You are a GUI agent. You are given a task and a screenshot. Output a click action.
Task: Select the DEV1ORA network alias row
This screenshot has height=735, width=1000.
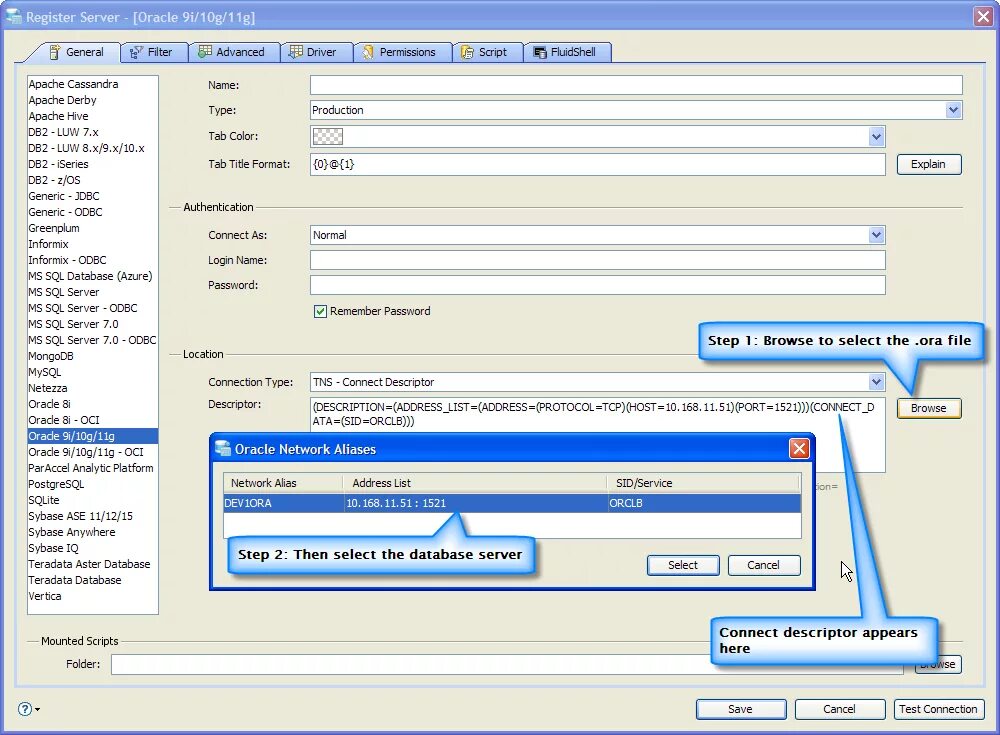(x=512, y=503)
